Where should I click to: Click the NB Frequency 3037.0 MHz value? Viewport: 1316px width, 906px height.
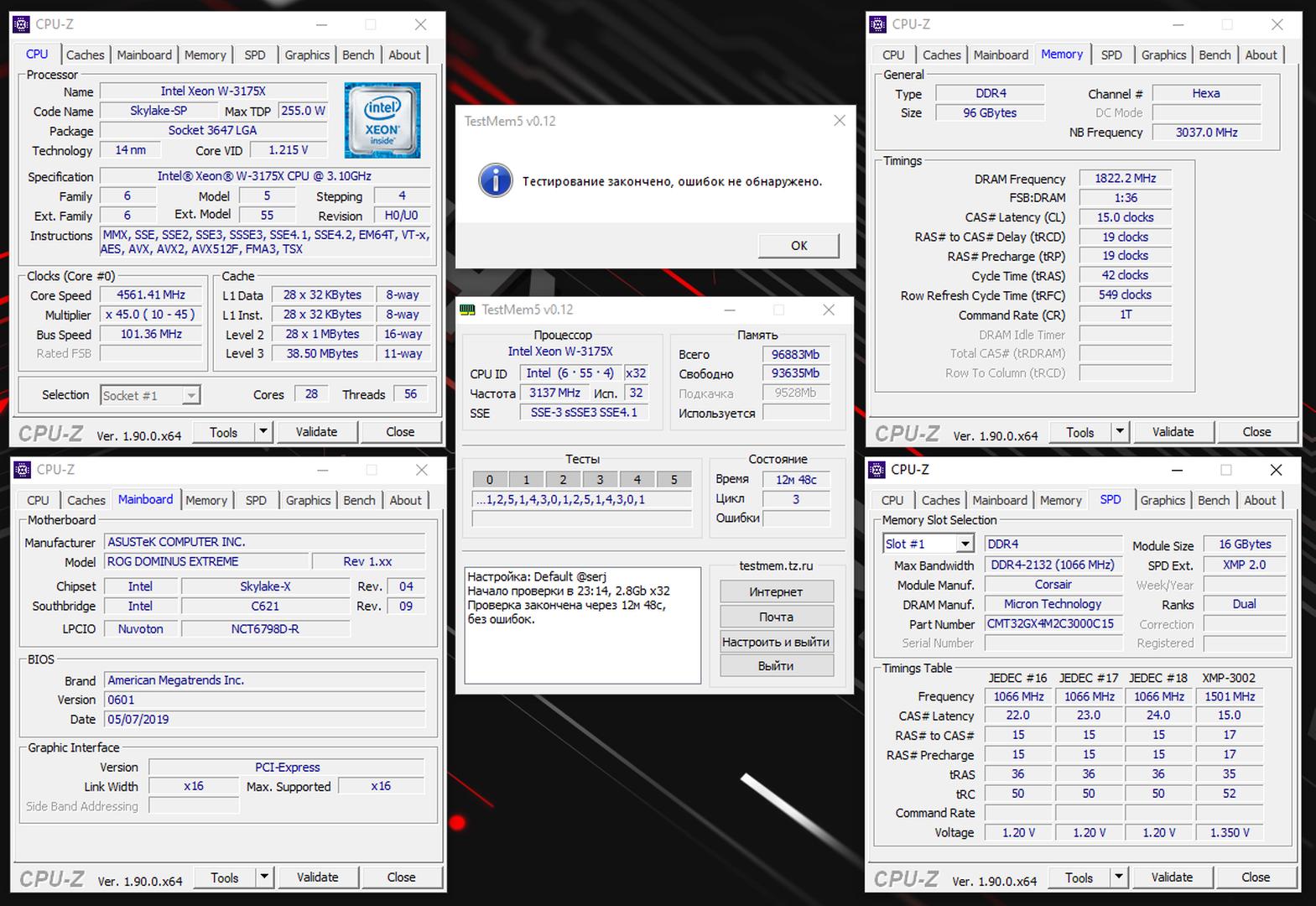1206,133
